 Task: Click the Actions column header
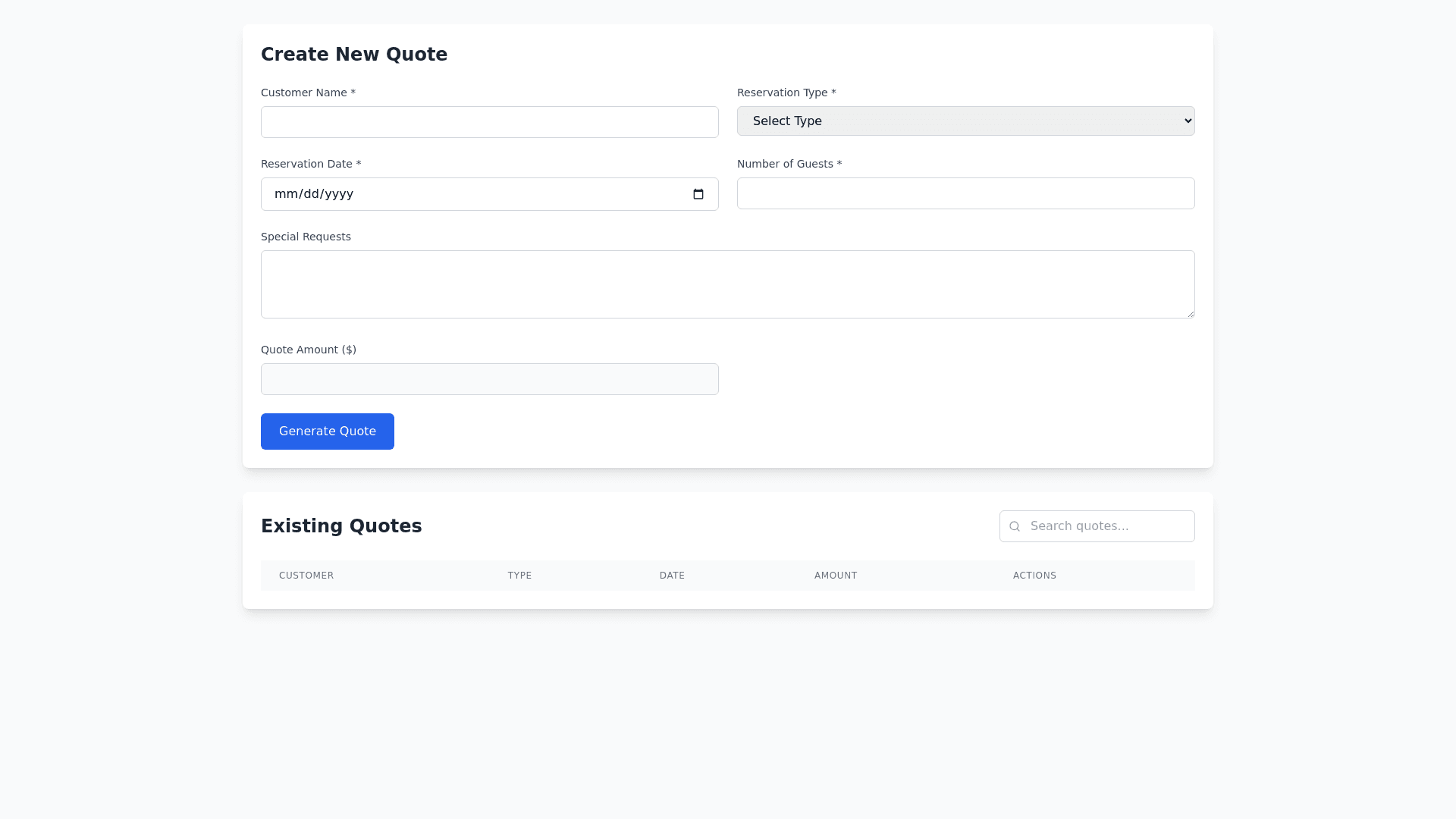point(1034,576)
